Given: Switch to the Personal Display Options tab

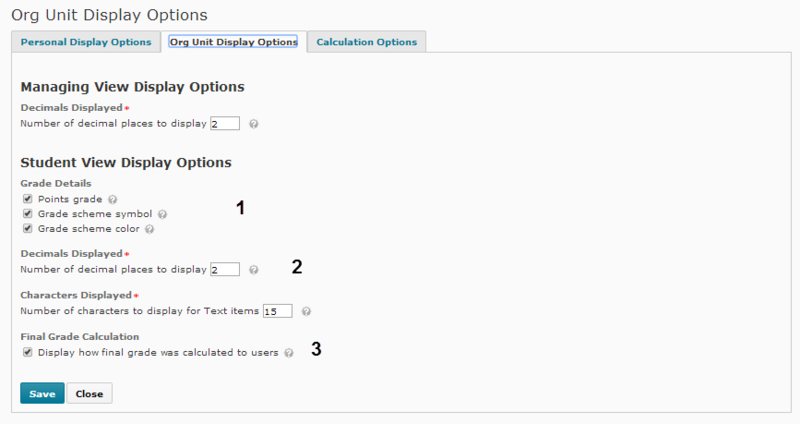Looking at the screenshot, I should pos(85,42).
